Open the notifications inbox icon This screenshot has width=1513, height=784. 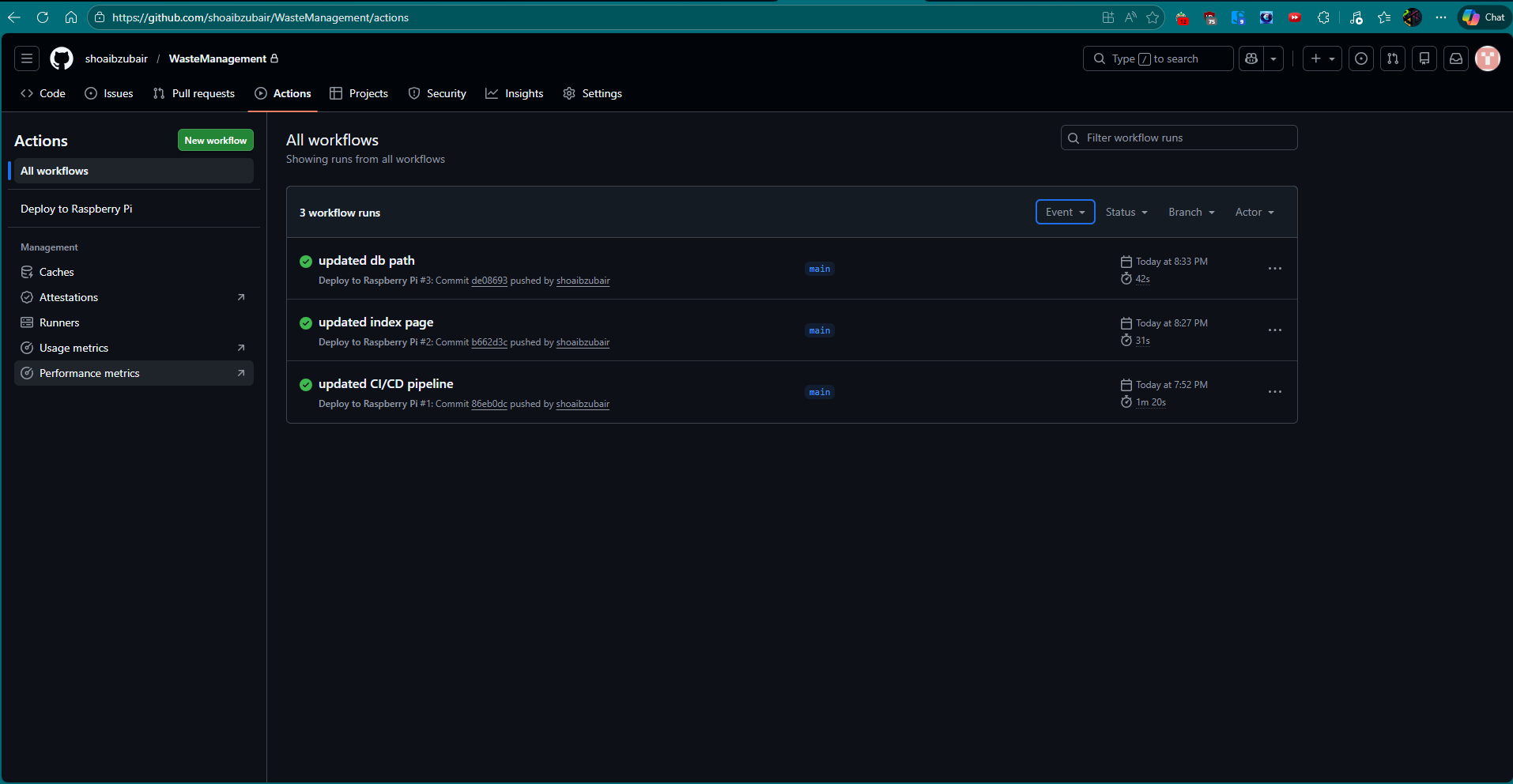tap(1456, 58)
